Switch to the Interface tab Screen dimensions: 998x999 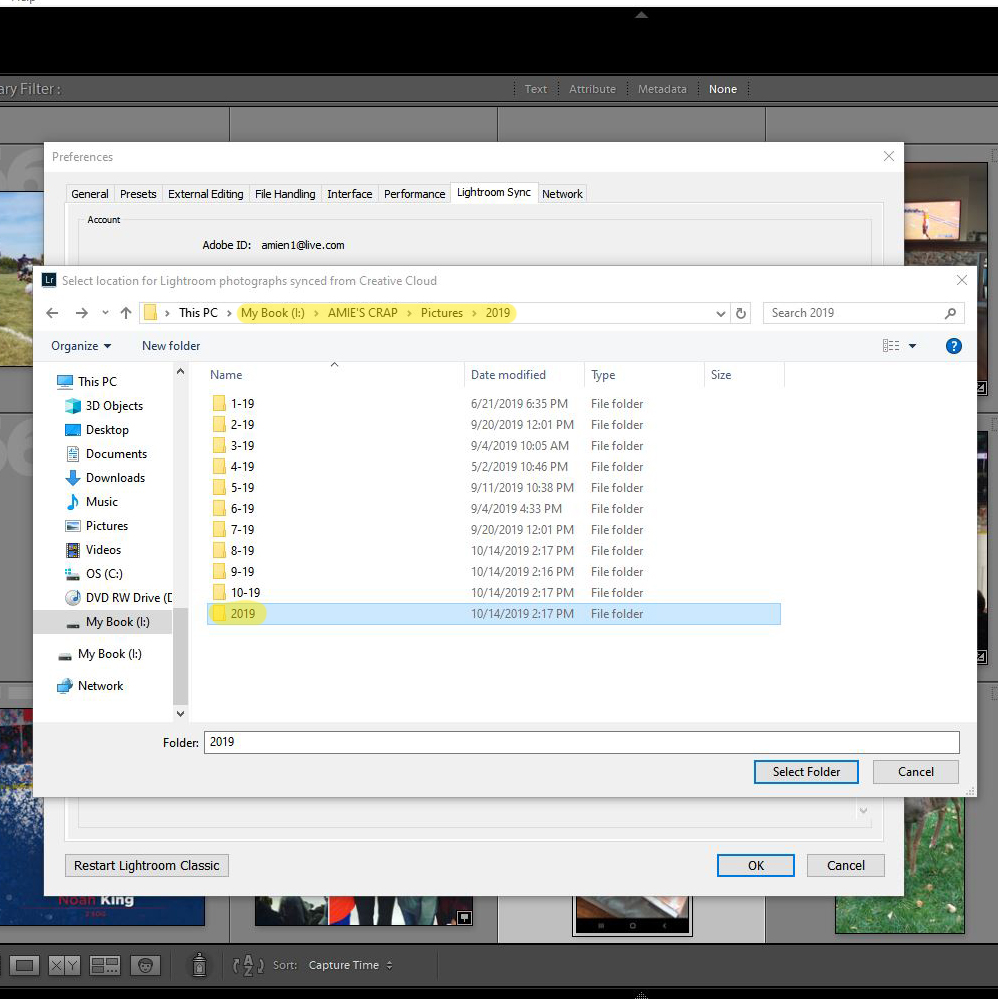point(349,194)
